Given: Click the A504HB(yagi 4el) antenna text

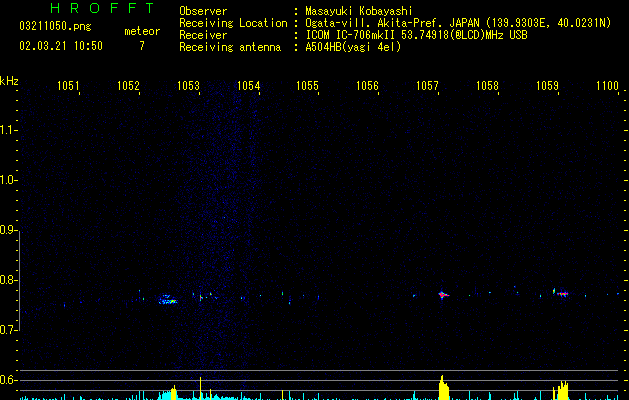Looking at the screenshot, I should [x=353, y=47].
